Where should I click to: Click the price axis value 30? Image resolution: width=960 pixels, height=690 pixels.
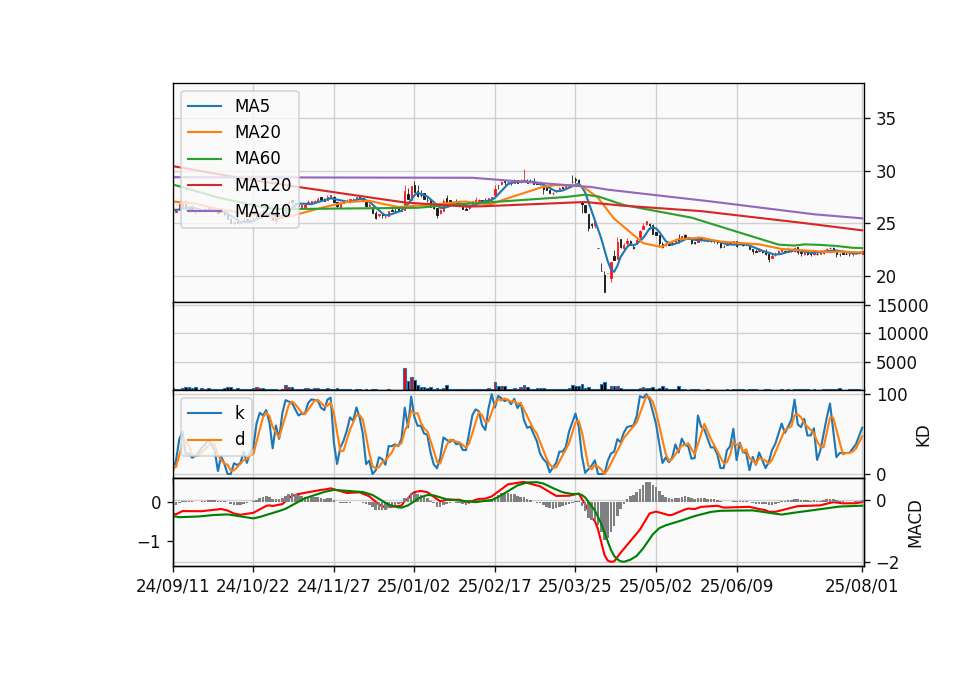click(x=886, y=172)
